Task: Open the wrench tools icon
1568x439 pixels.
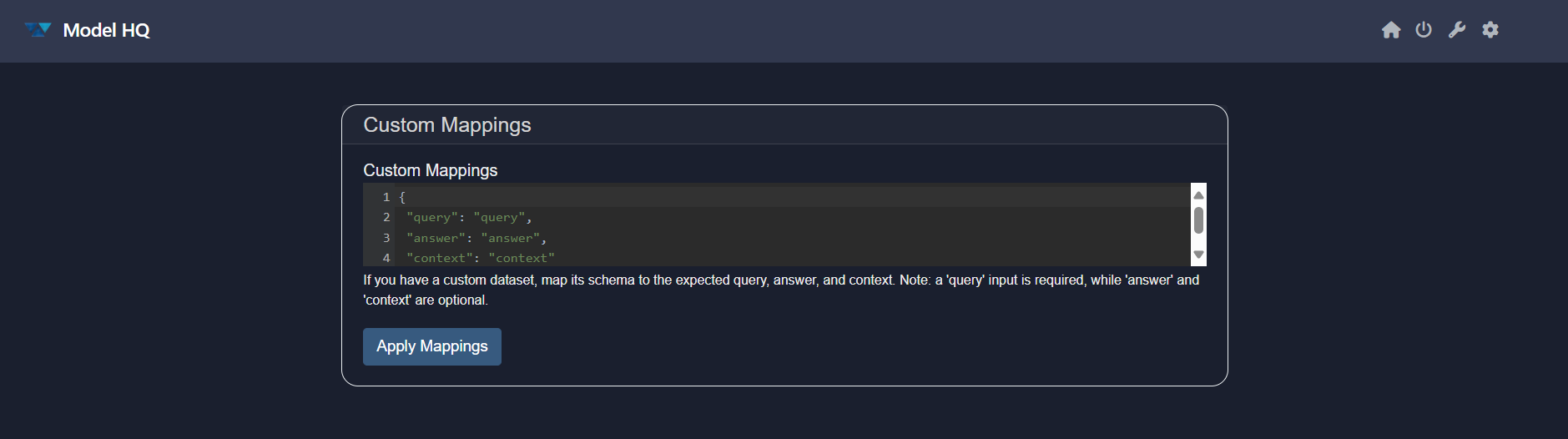Action: [x=1457, y=30]
